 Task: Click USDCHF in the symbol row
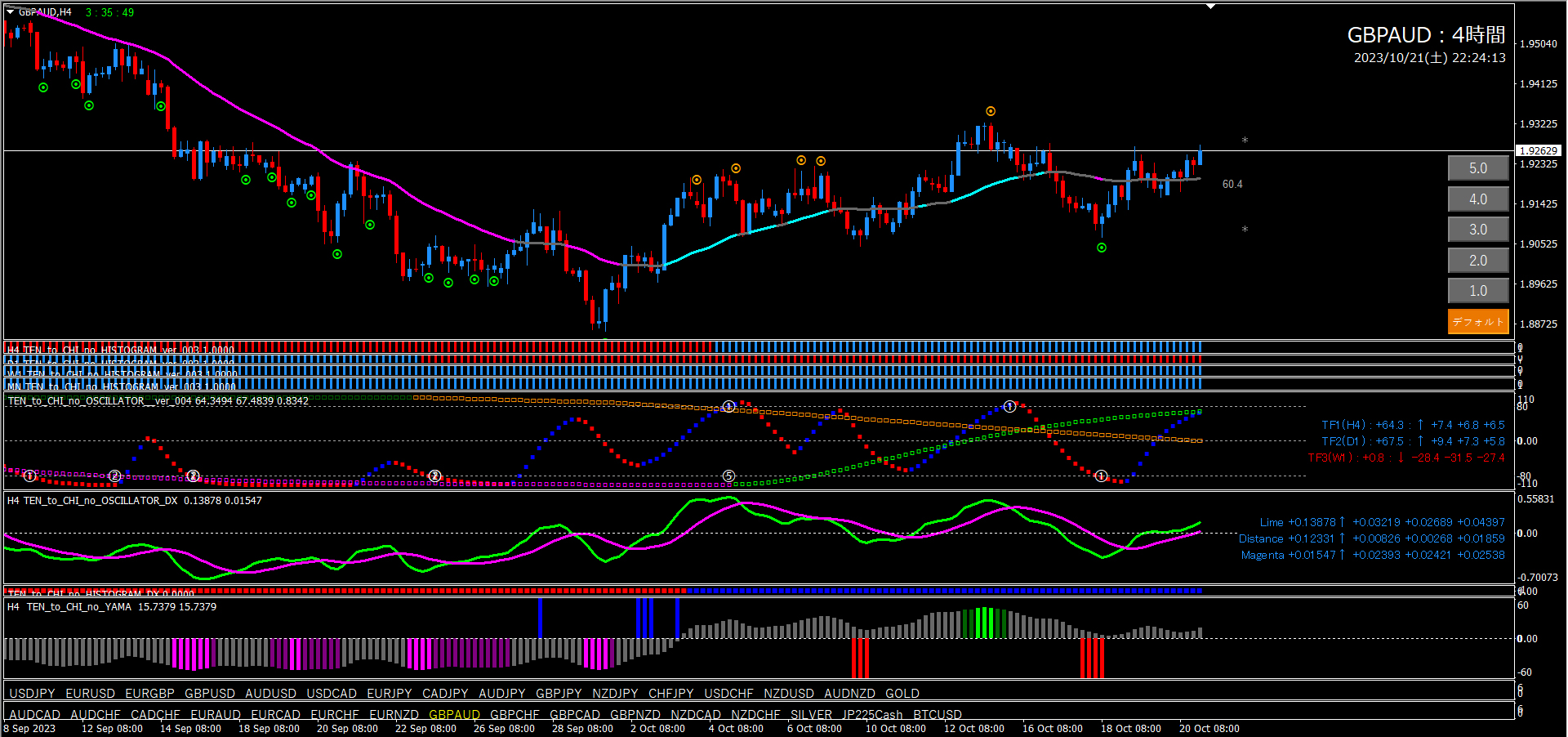point(729,694)
